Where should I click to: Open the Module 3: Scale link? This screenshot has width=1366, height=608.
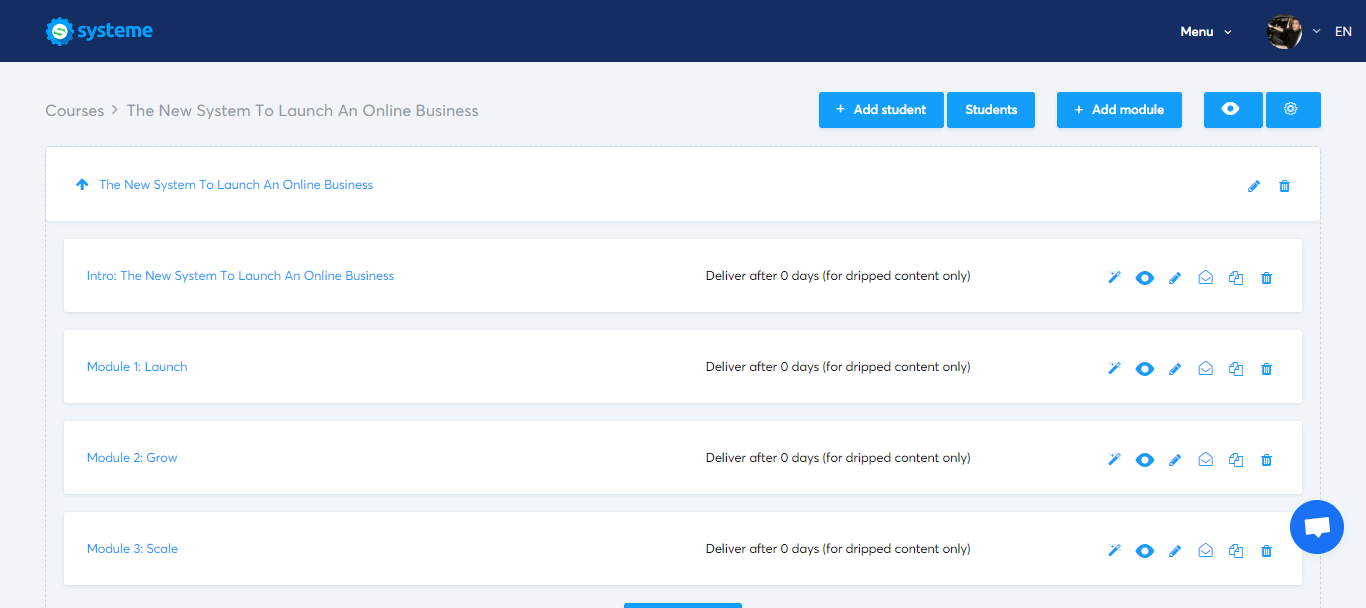pos(132,549)
